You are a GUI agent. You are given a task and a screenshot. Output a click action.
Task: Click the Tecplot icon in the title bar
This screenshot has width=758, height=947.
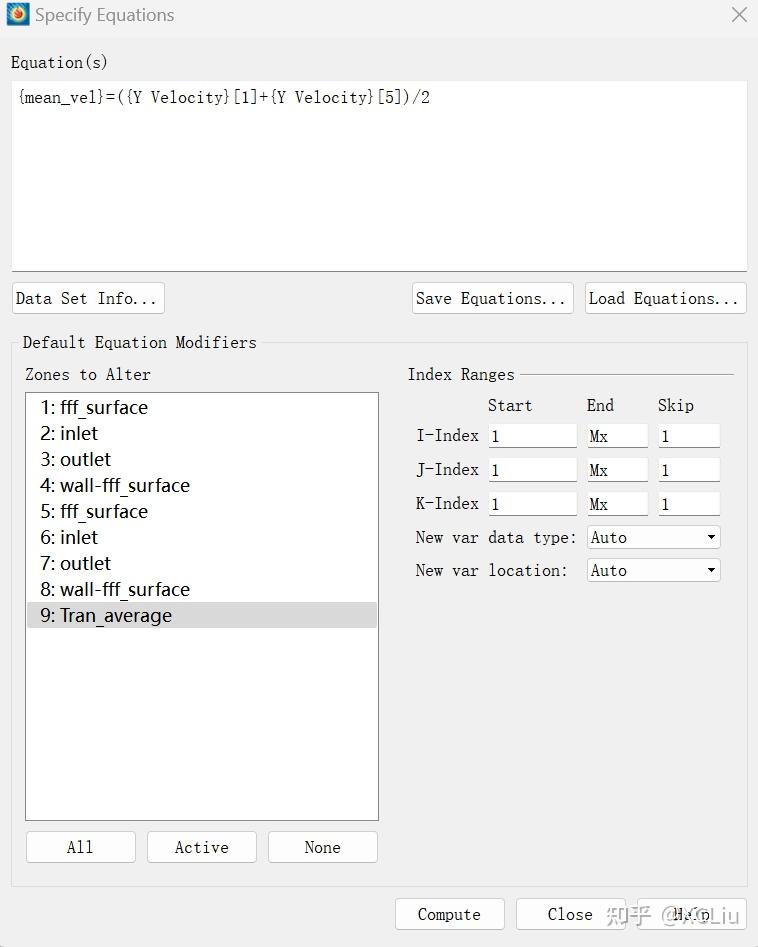click(x=18, y=15)
